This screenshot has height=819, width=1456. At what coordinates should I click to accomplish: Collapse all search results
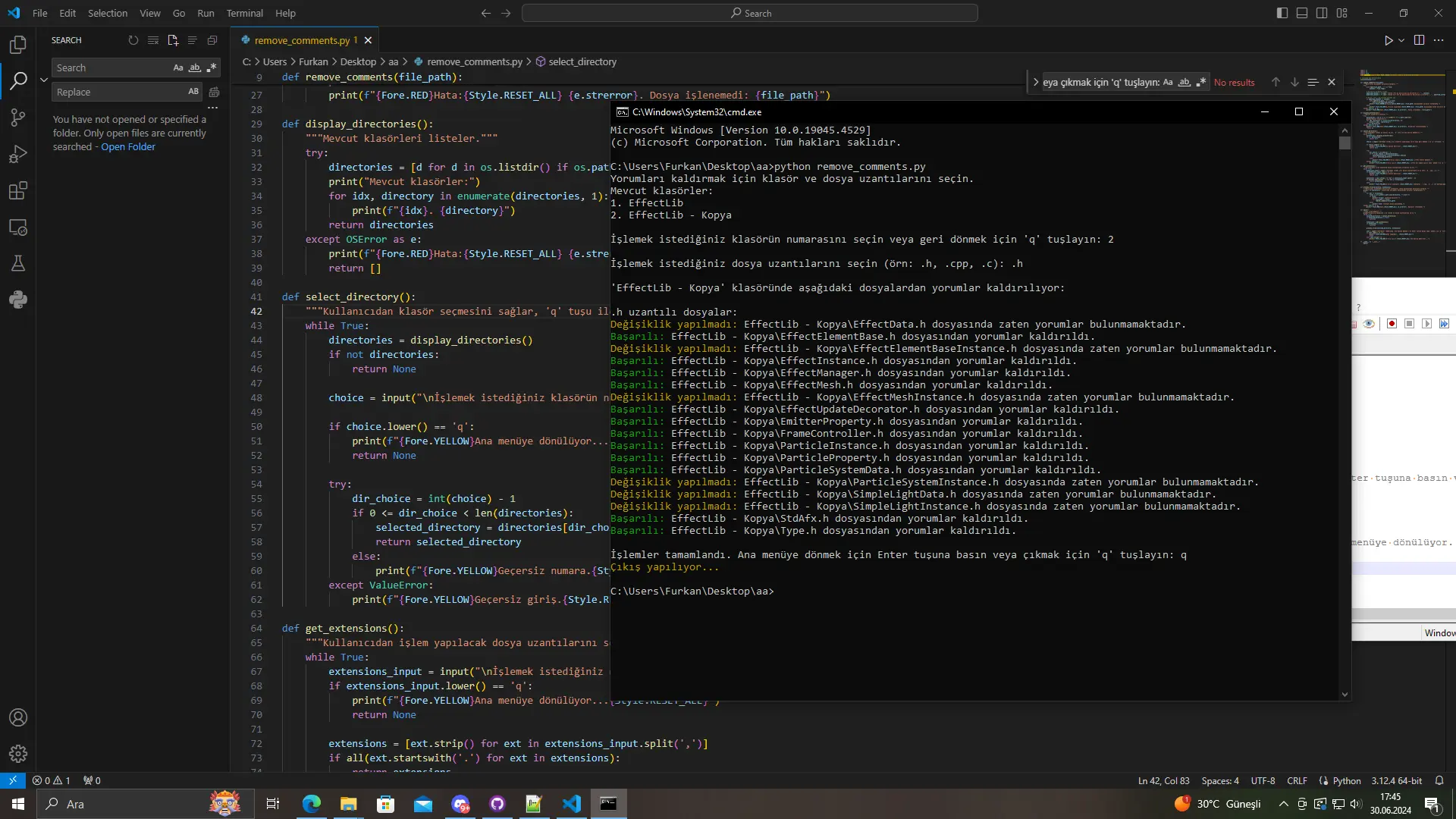(212, 40)
